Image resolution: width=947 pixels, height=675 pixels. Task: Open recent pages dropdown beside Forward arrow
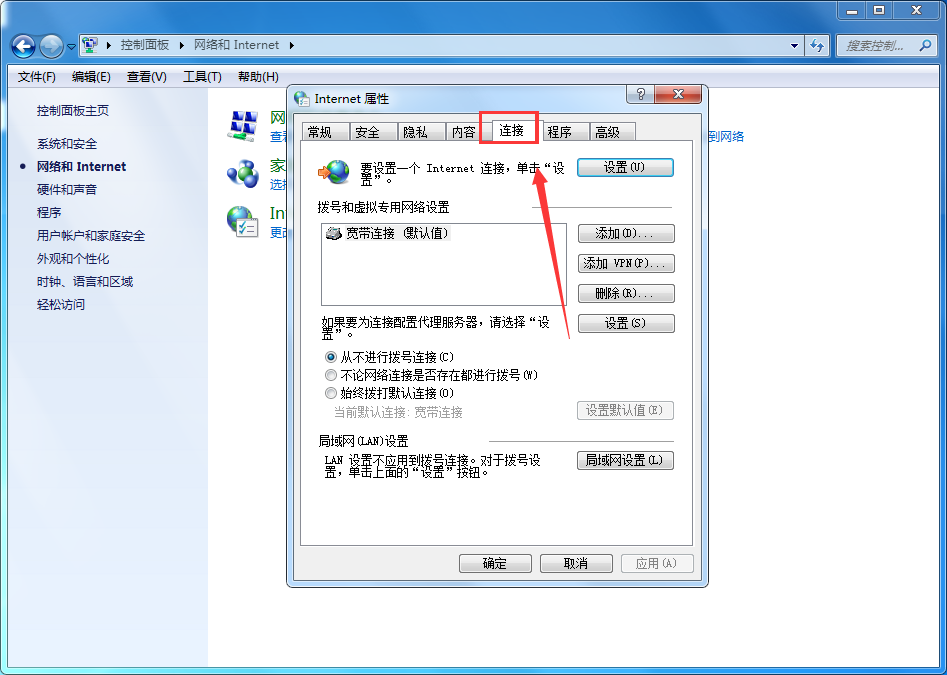pos(71,46)
